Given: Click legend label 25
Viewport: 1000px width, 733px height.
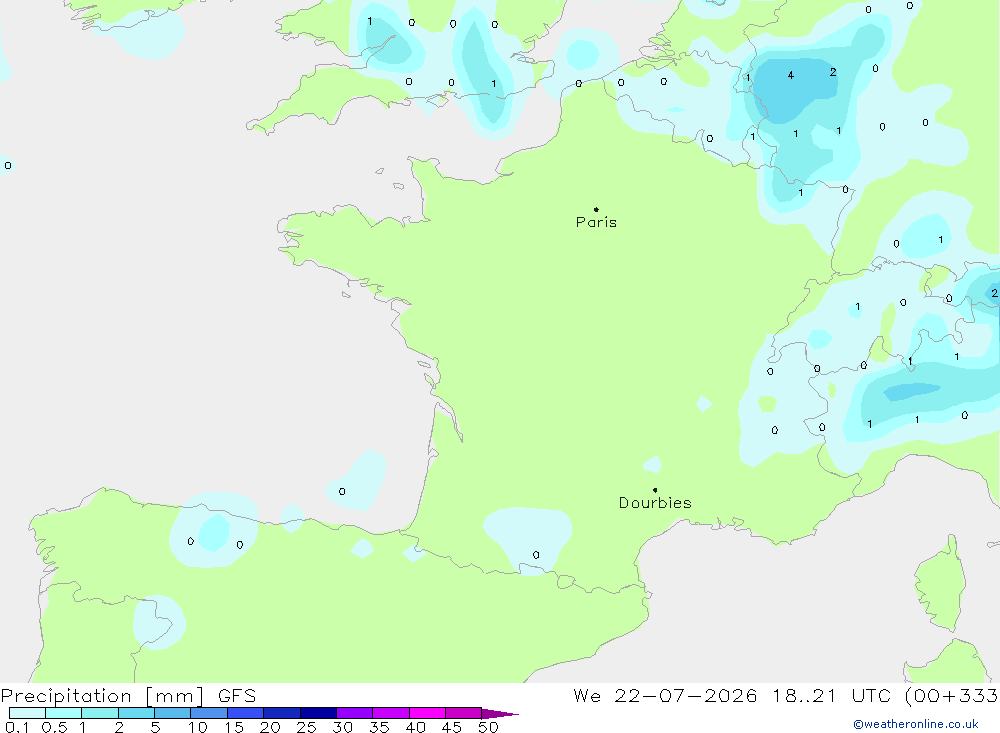Looking at the screenshot, I should click(306, 727).
